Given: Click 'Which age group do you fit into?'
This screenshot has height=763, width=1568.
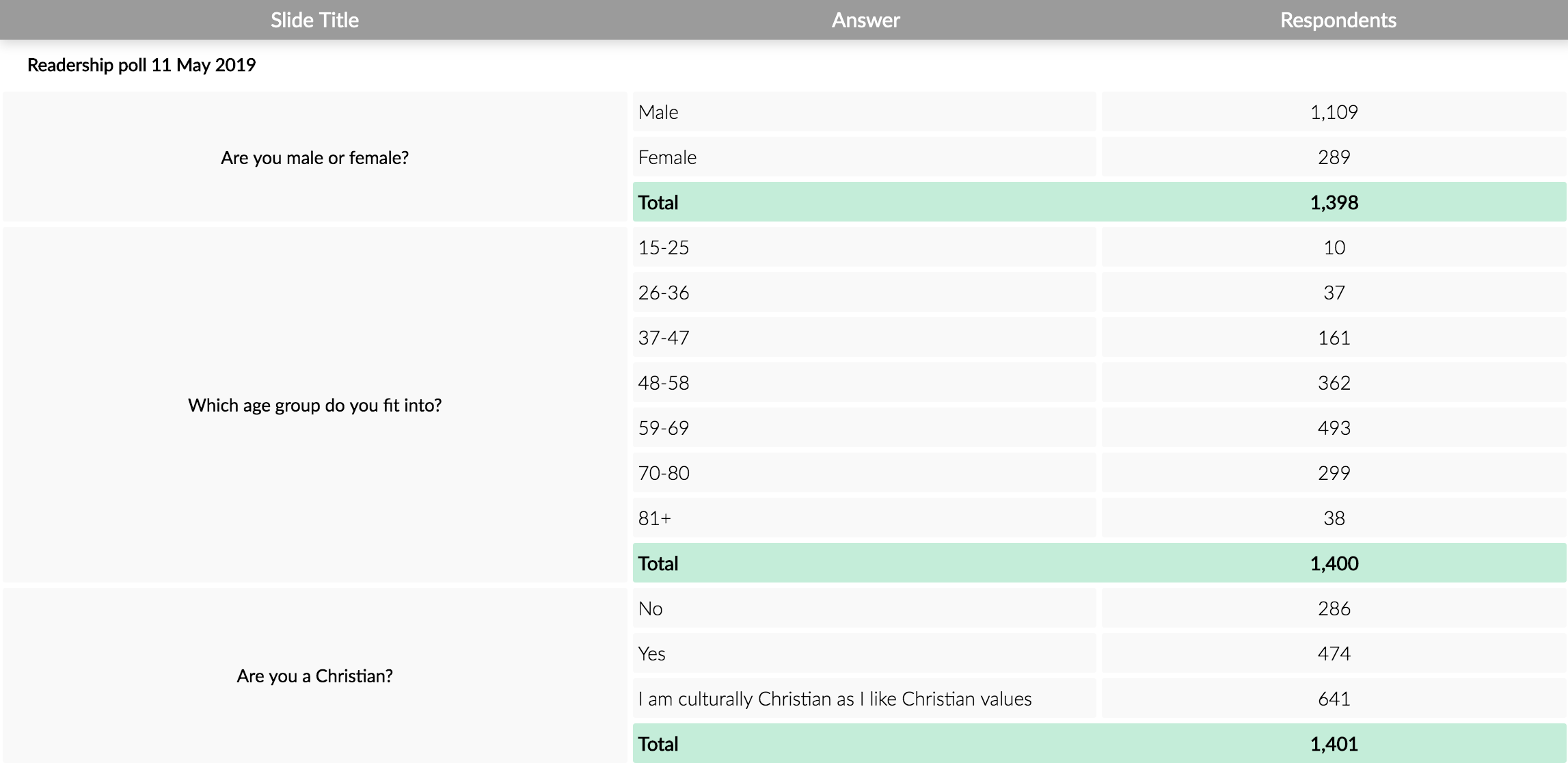Looking at the screenshot, I should [x=314, y=405].
